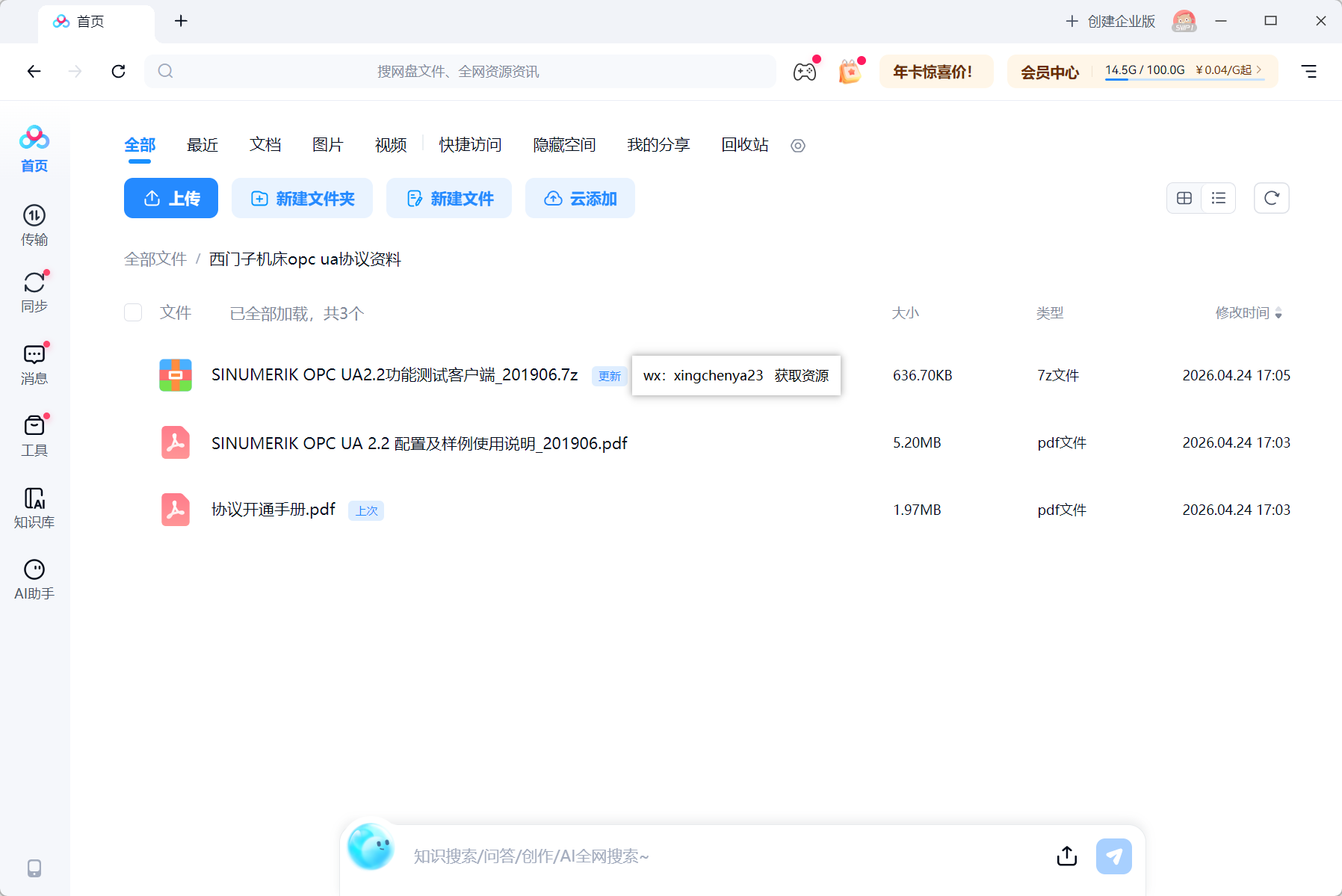This screenshot has width=1342, height=896.
Task: Click the 7z archive file icon
Action: click(176, 375)
